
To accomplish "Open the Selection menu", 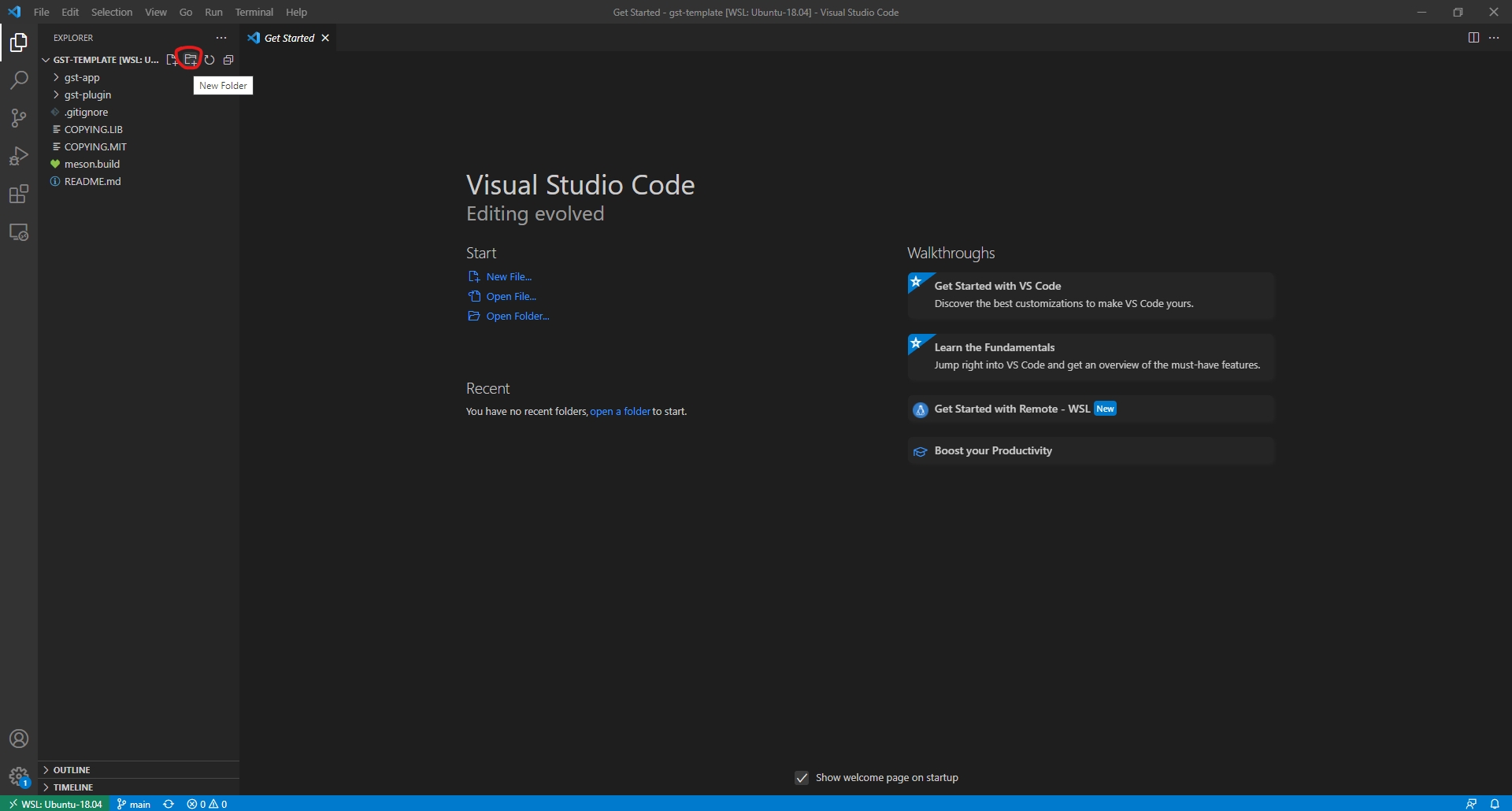I will coord(112,12).
